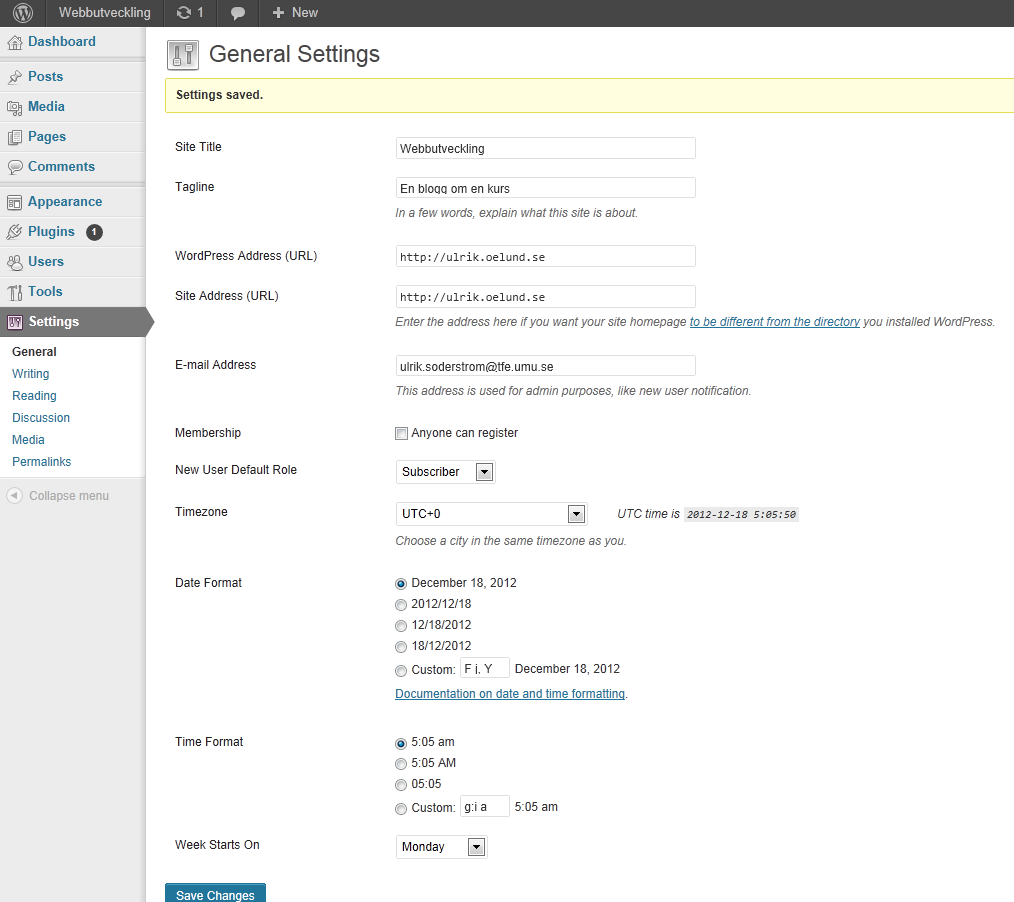The height and width of the screenshot is (902, 1014).
Task: Click the Settings sliders icon in sidebar
Action: point(14,322)
